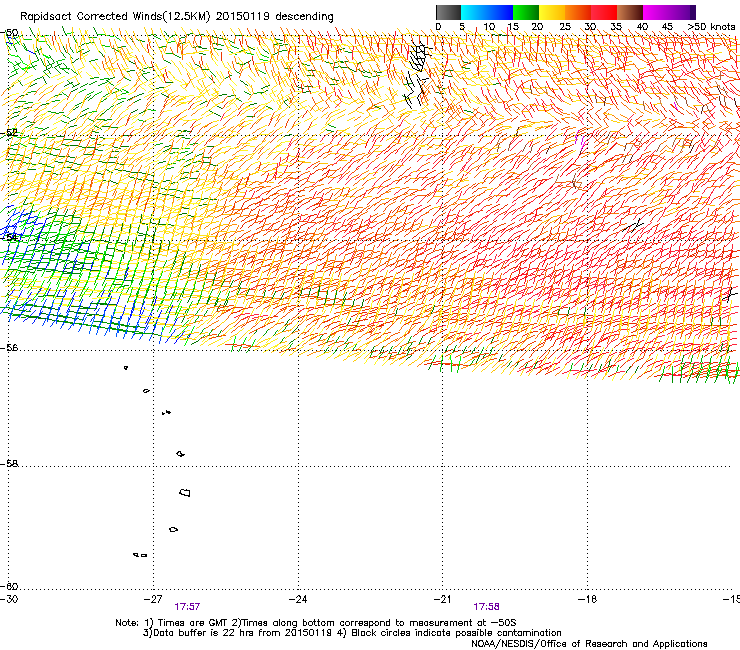Click the 'Rapidscat Corrected Winds' title text
This screenshot has width=740, height=650.
tap(177, 16)
